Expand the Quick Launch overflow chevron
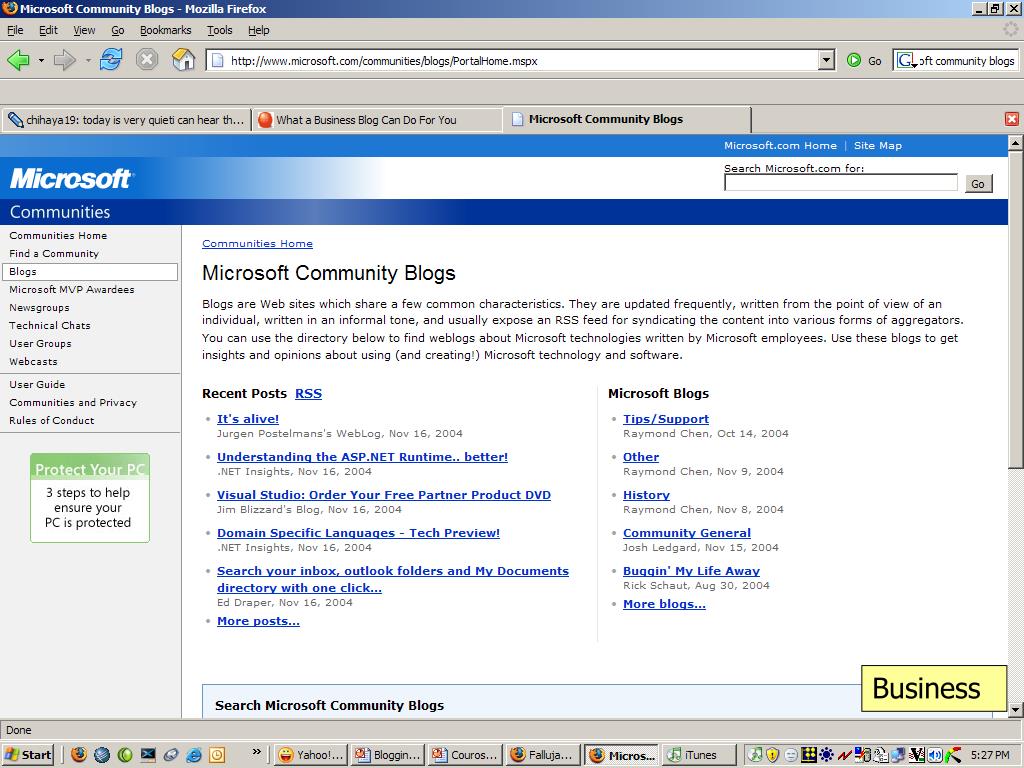The height and width of the screenshot is (768, 1024). (257, 752)
